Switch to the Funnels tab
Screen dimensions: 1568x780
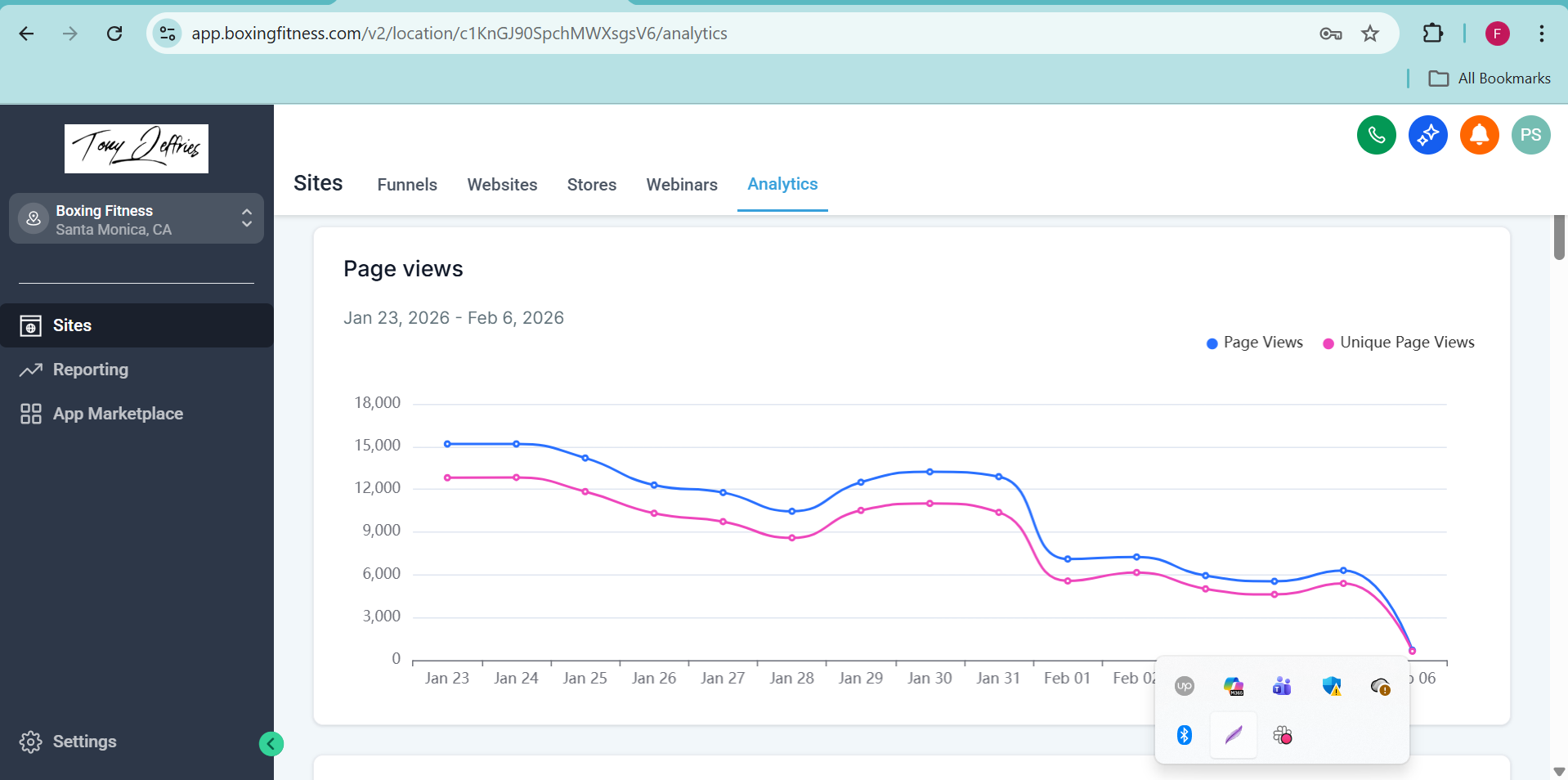coord(407,185)
